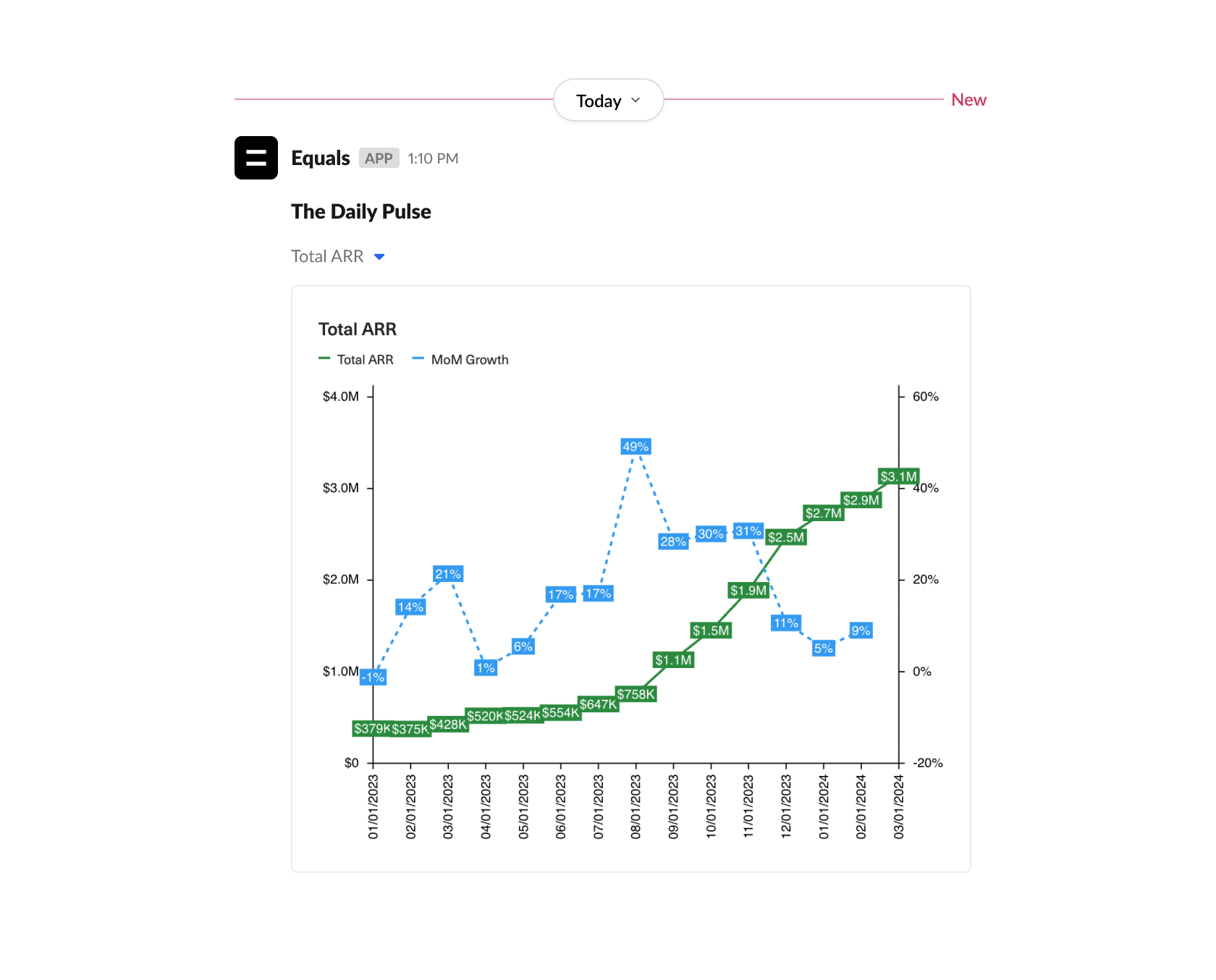Image resolution: width=1216 pixels, height=980 pixels.
Task: Click the Equals sender name
Action: click(320, 158)
